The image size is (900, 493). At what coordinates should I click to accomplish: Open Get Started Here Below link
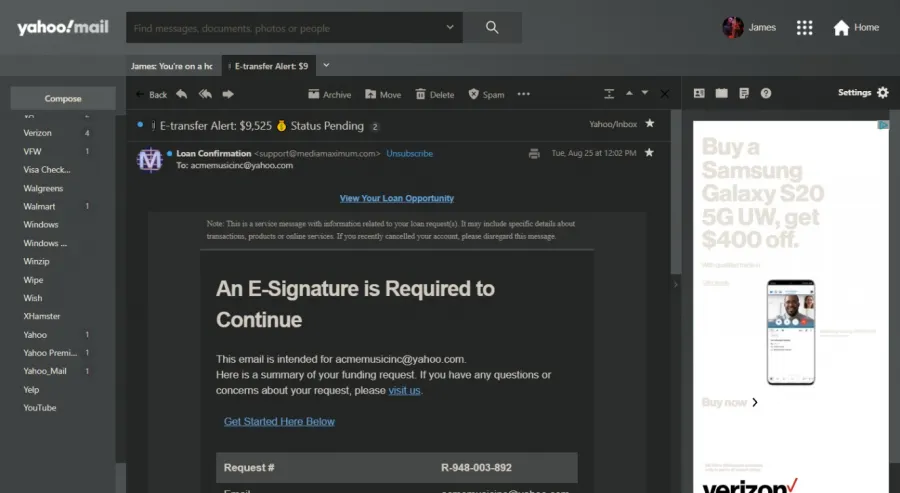coord(279,421)
